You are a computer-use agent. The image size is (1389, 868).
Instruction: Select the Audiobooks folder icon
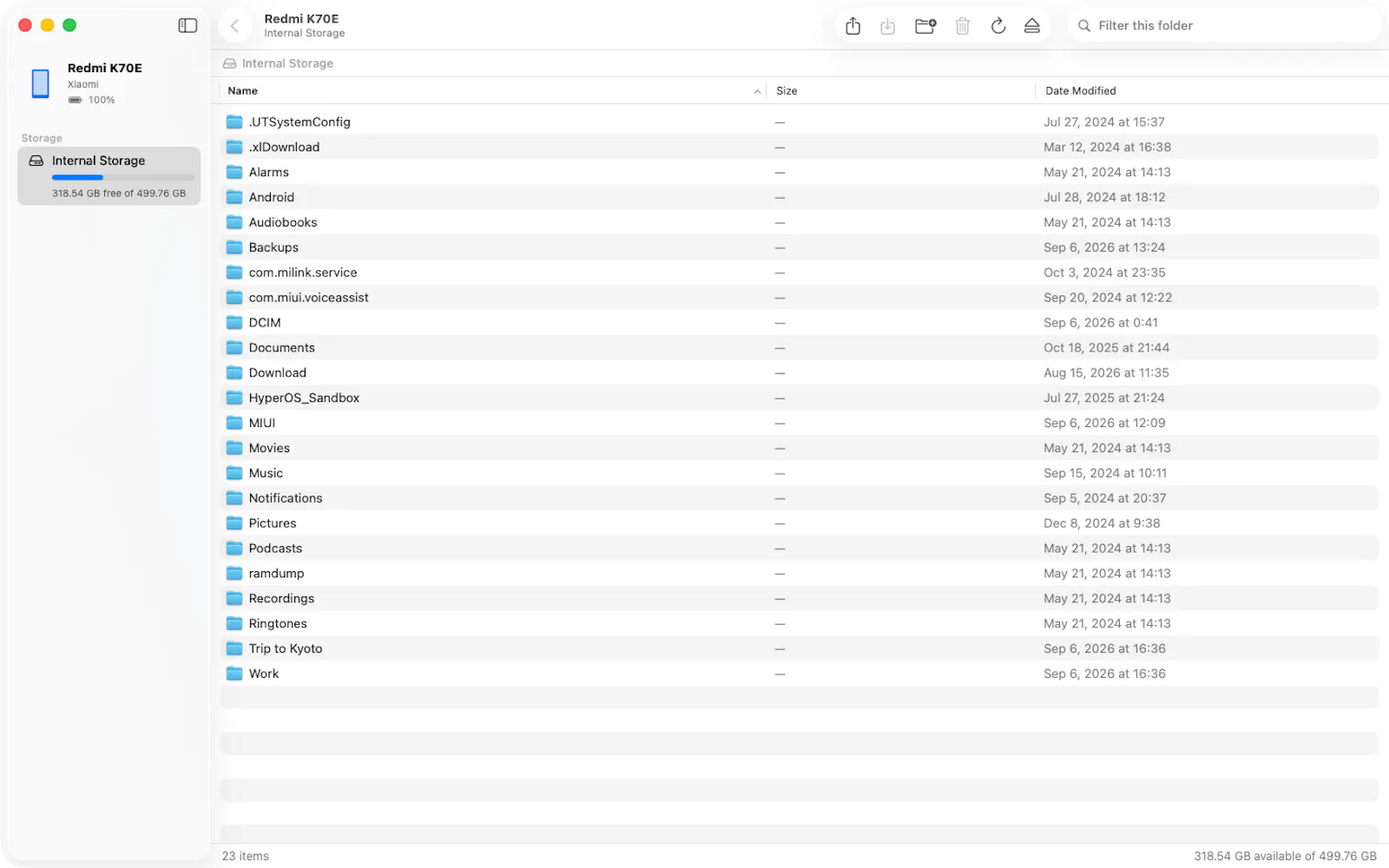point(234,222)
